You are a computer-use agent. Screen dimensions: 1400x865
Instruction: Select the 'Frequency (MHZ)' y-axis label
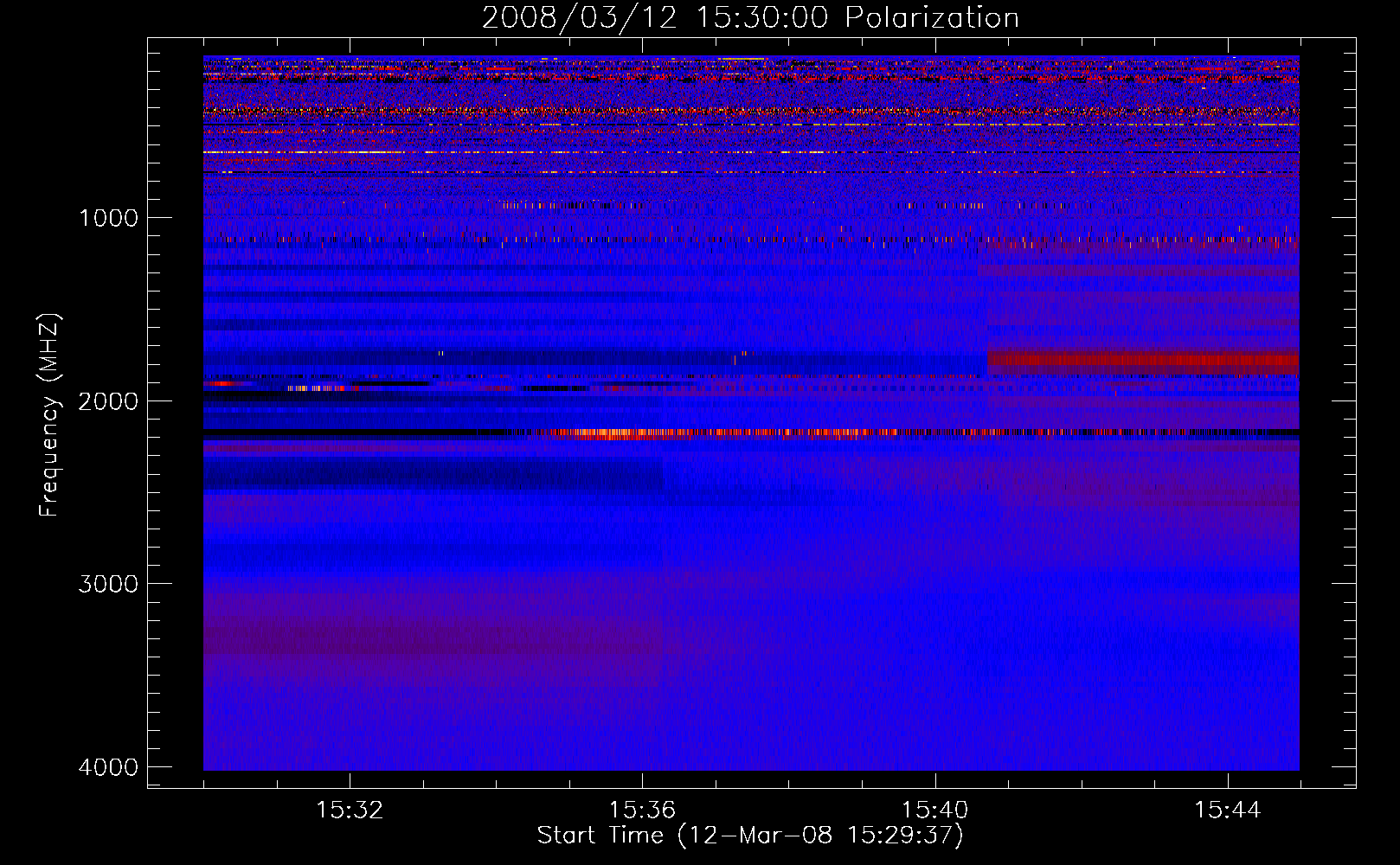[50, 415]
